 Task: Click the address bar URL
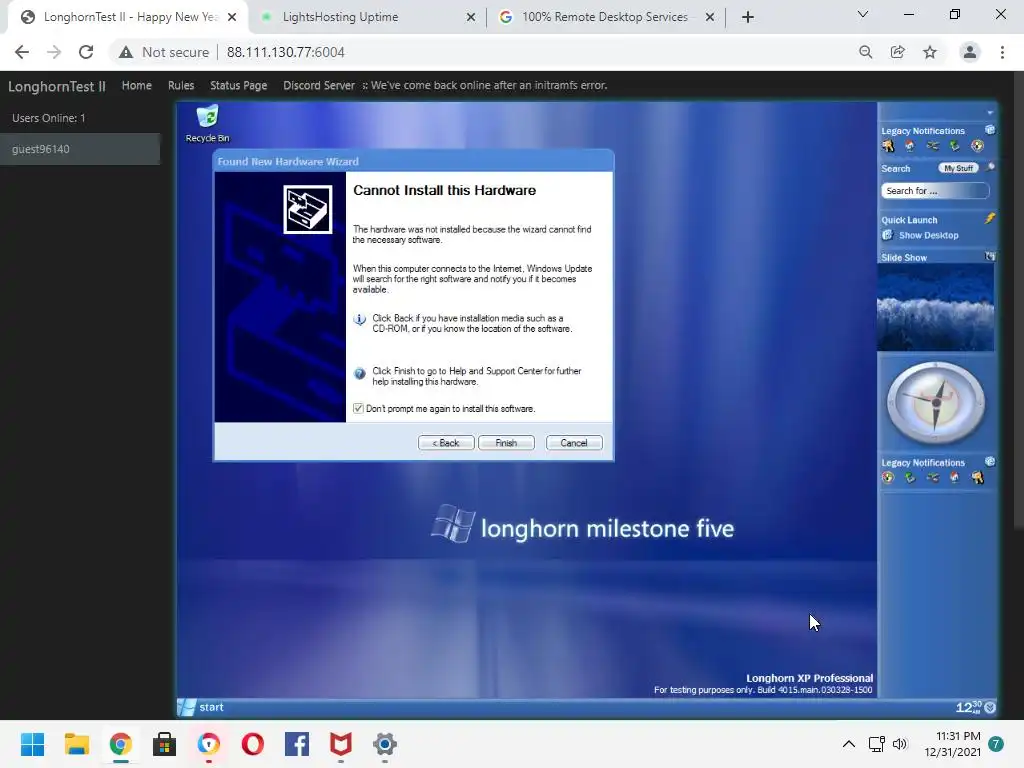(x=285, y=52)
